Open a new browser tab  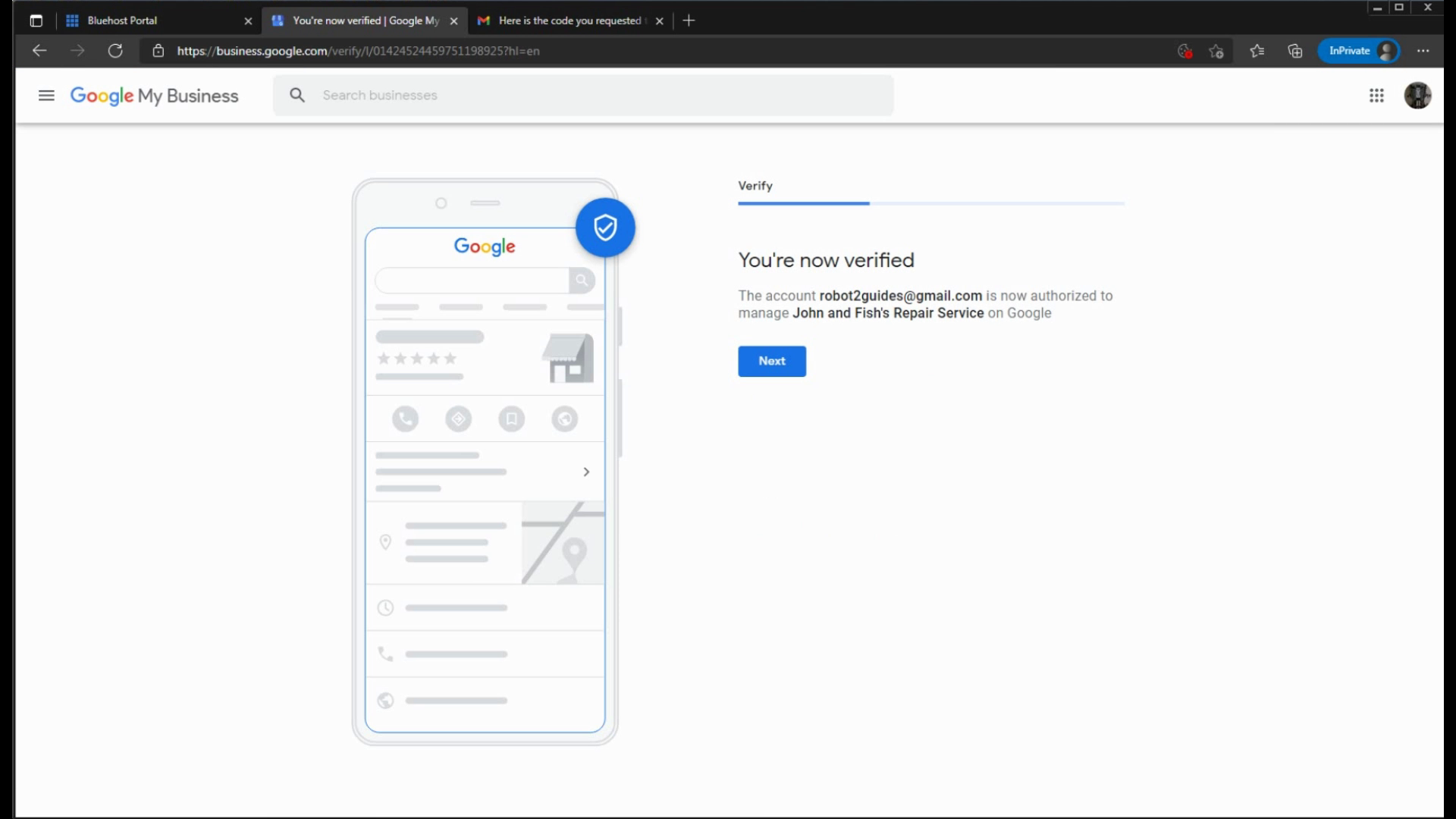(x=689, y=20)
